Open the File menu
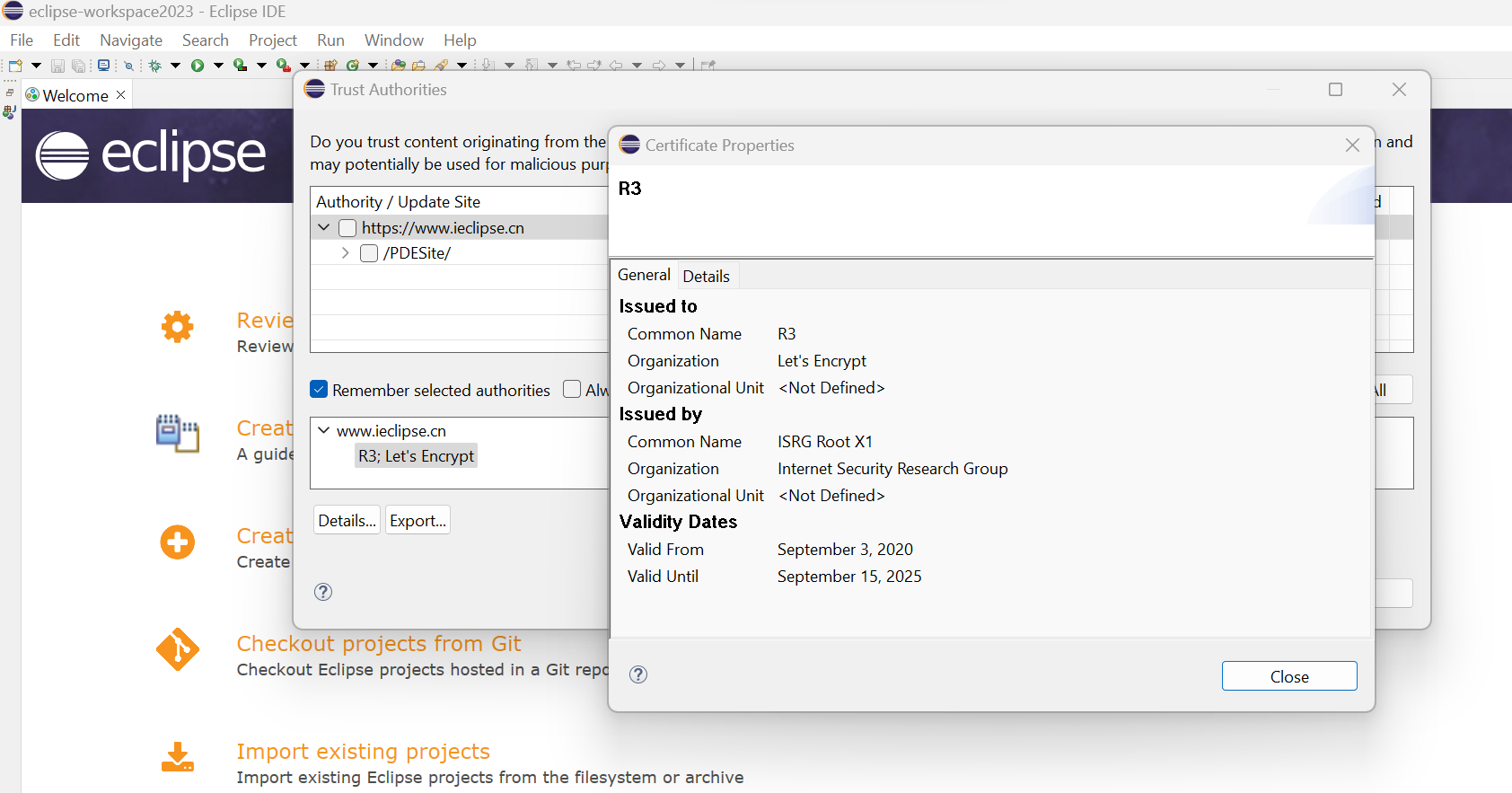1512x793 pixels. click(22, 40)
